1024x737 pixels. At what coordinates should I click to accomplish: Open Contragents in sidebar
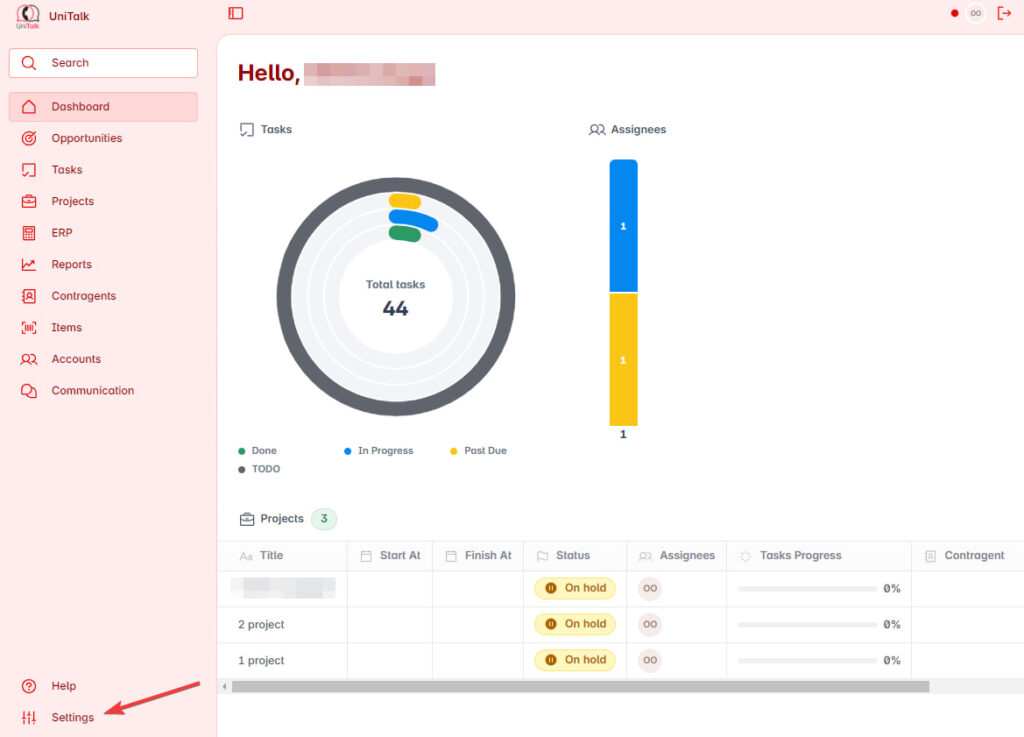tap(83, 296)
